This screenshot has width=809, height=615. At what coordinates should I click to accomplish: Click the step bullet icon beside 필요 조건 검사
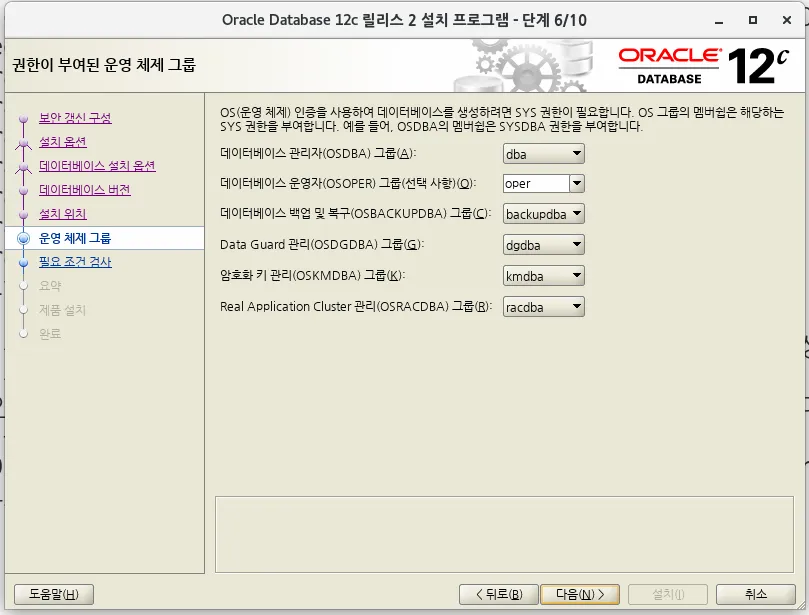(23, 262)
